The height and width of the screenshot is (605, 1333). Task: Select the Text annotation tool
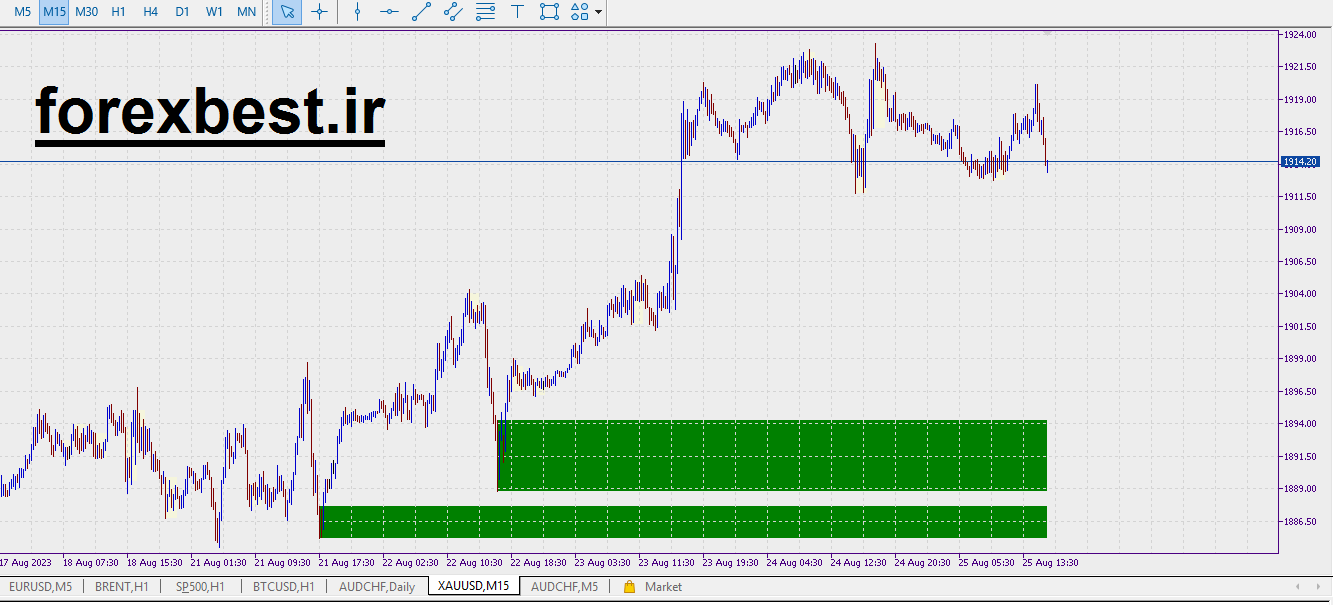coord(516,12)
